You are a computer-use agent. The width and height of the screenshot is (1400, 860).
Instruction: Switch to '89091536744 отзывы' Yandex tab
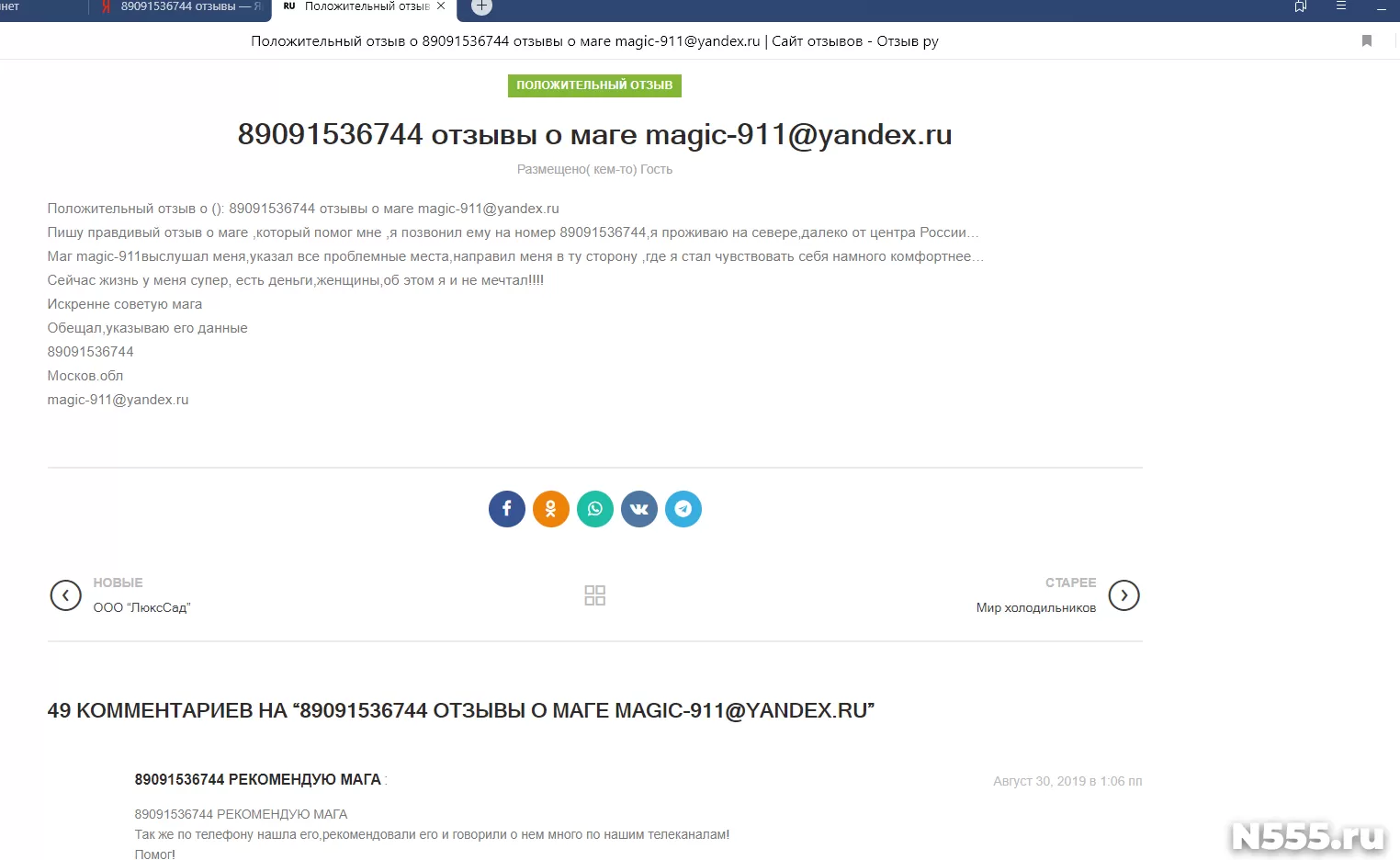point(182,6)
